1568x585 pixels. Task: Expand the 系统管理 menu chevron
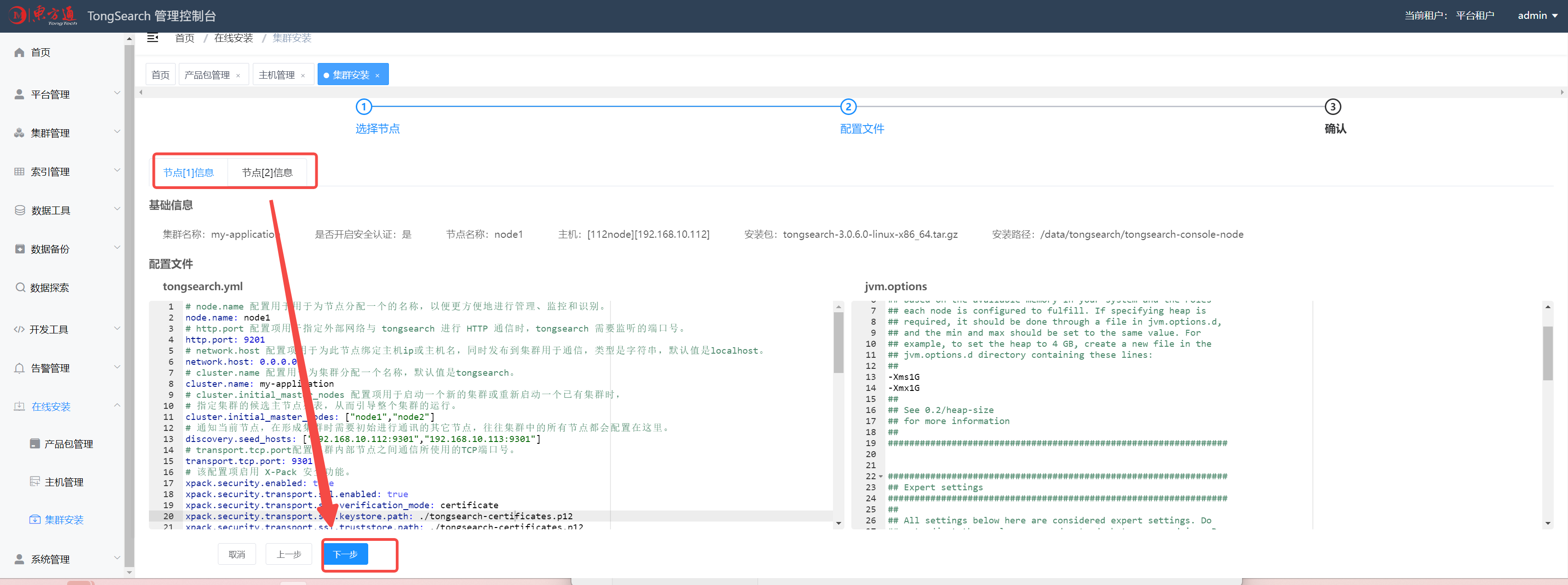pos(117,557)
